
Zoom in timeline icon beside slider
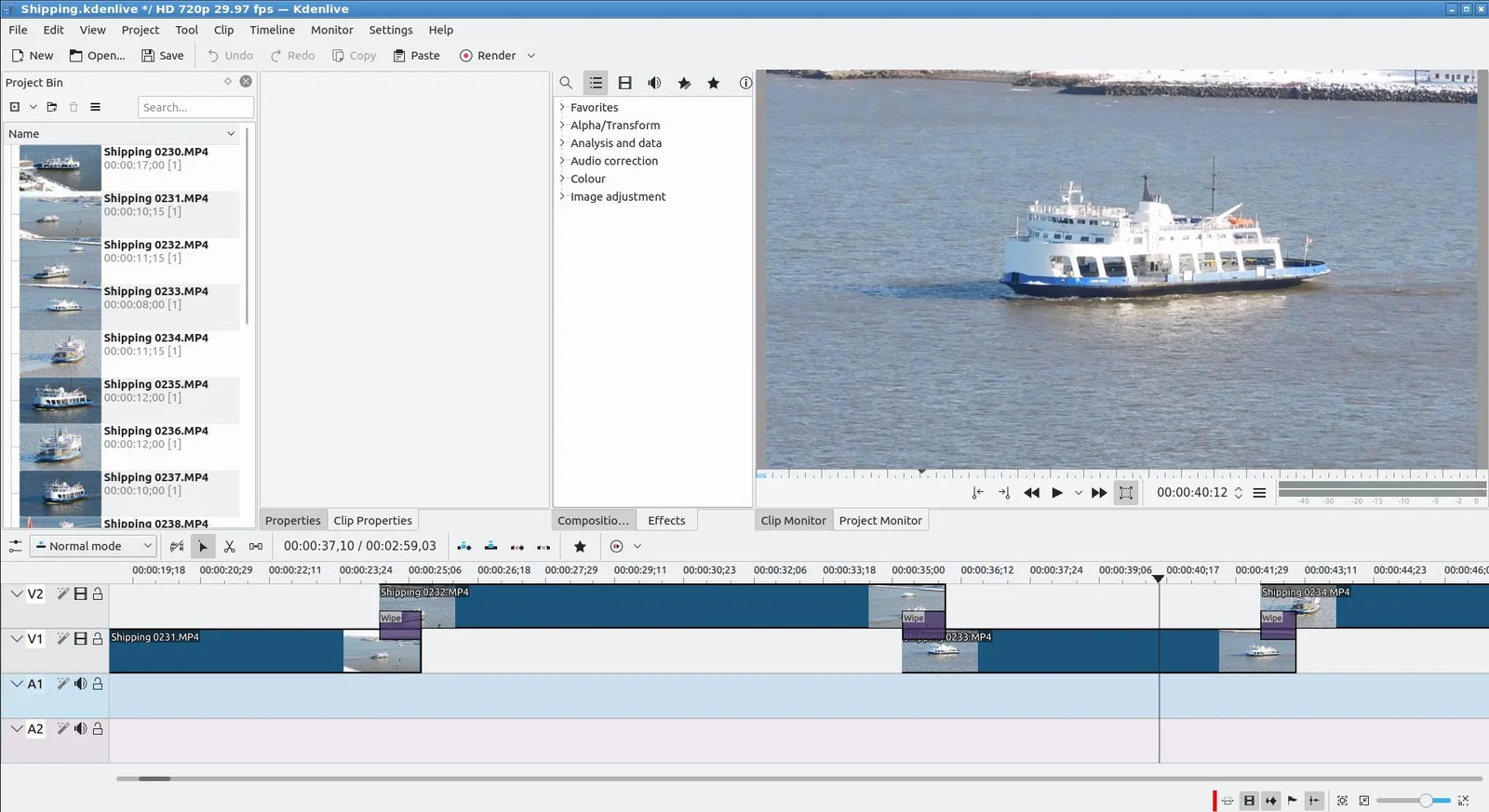tap(1463, 801)
